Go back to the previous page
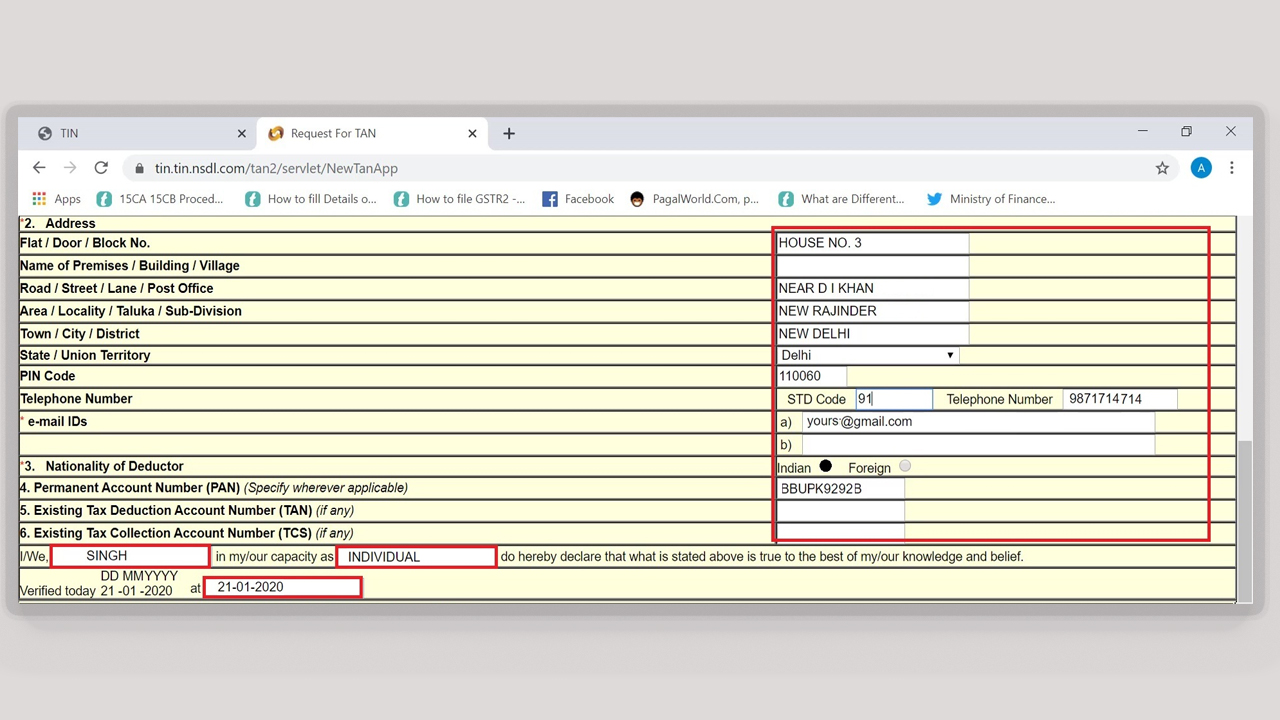1280x720 pixels. (39, 168)
